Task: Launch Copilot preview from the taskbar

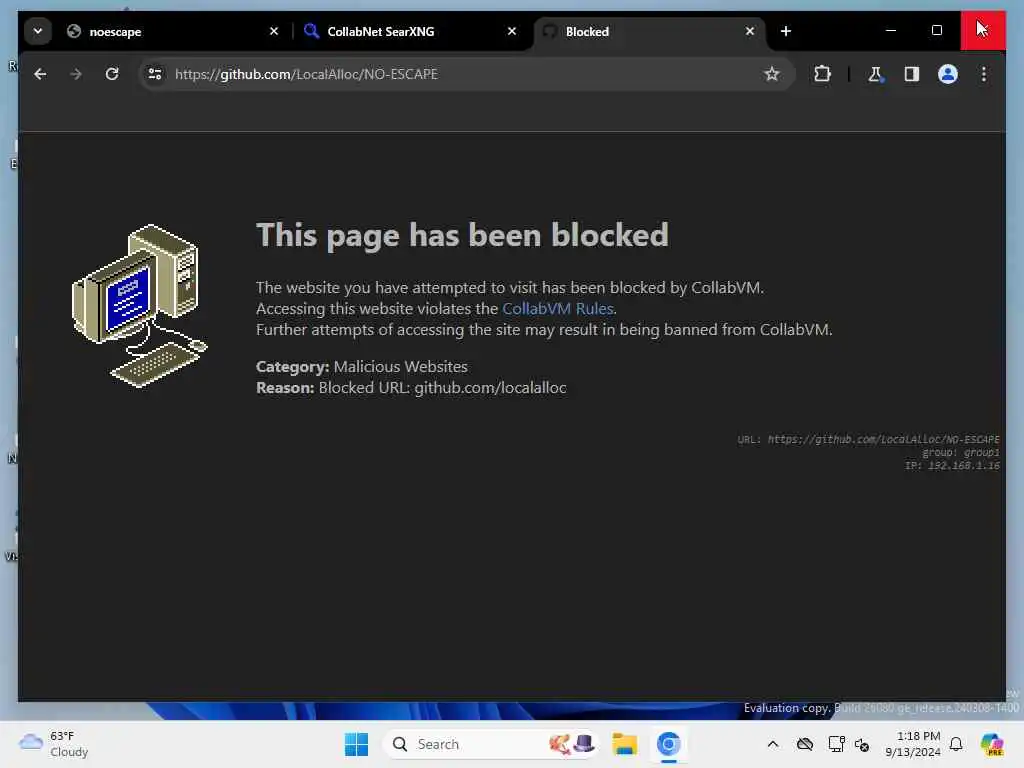Action: [x=991, y=744]
